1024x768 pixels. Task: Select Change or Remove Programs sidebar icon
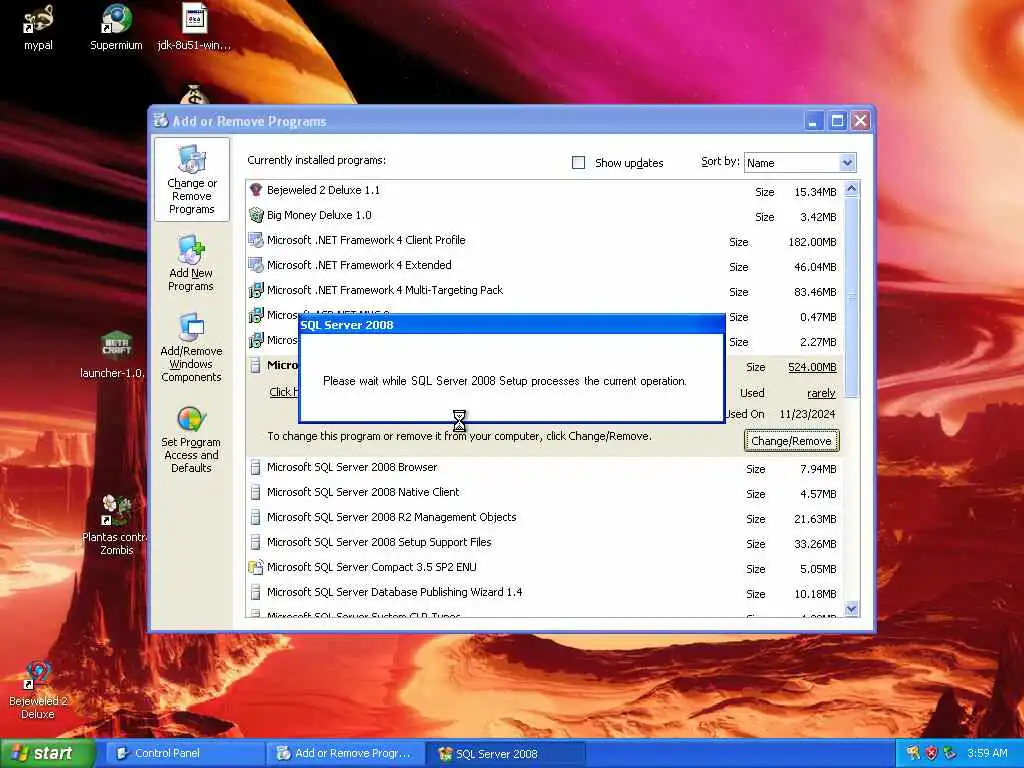(x=191, y=180)
